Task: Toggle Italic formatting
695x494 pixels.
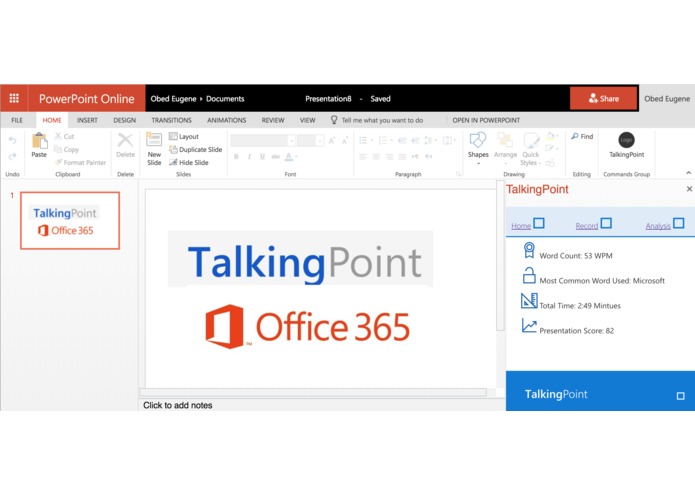Action: pyautogui.click(x=249, y=156)
